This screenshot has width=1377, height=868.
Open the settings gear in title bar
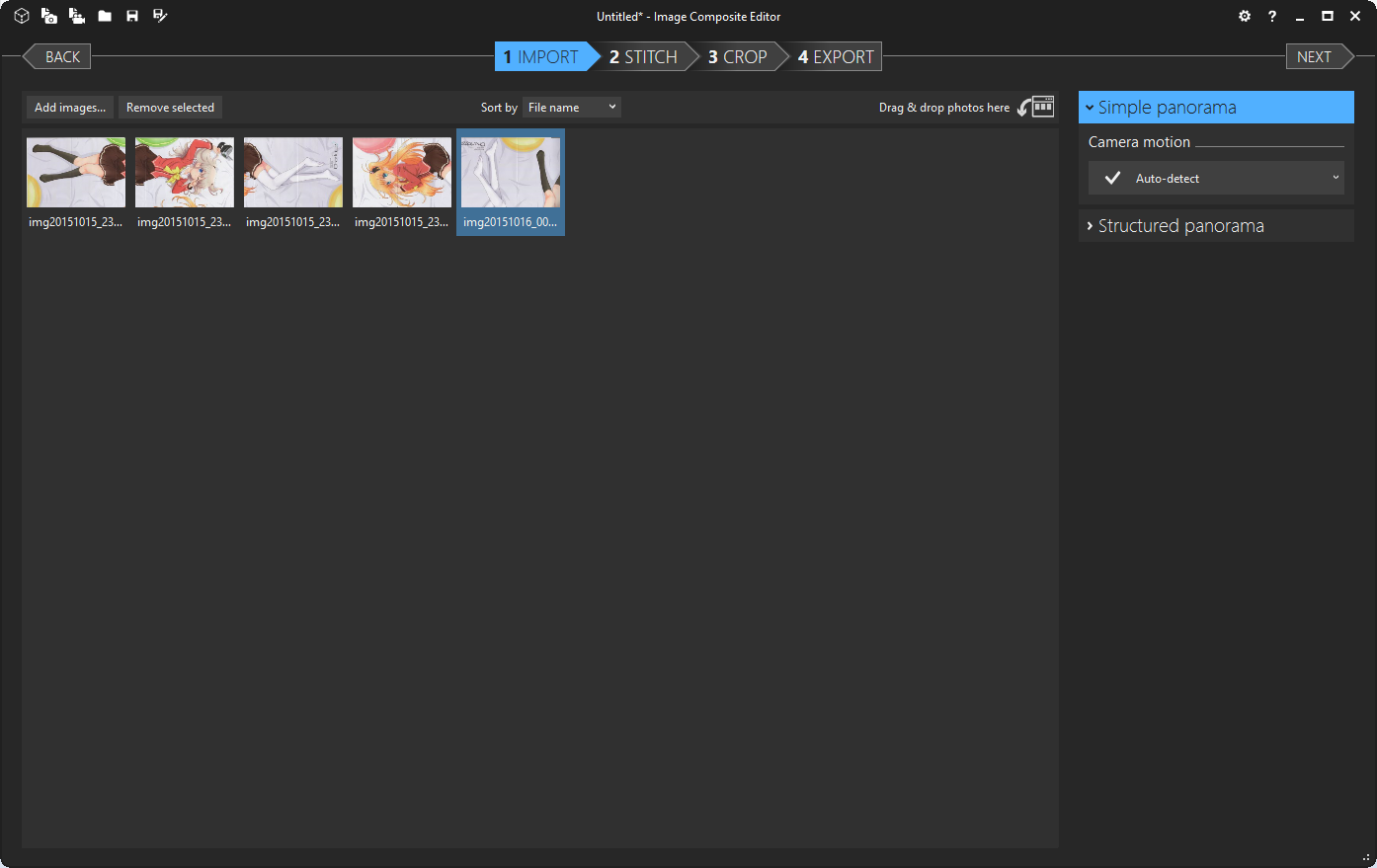(x=1245, y=16)
